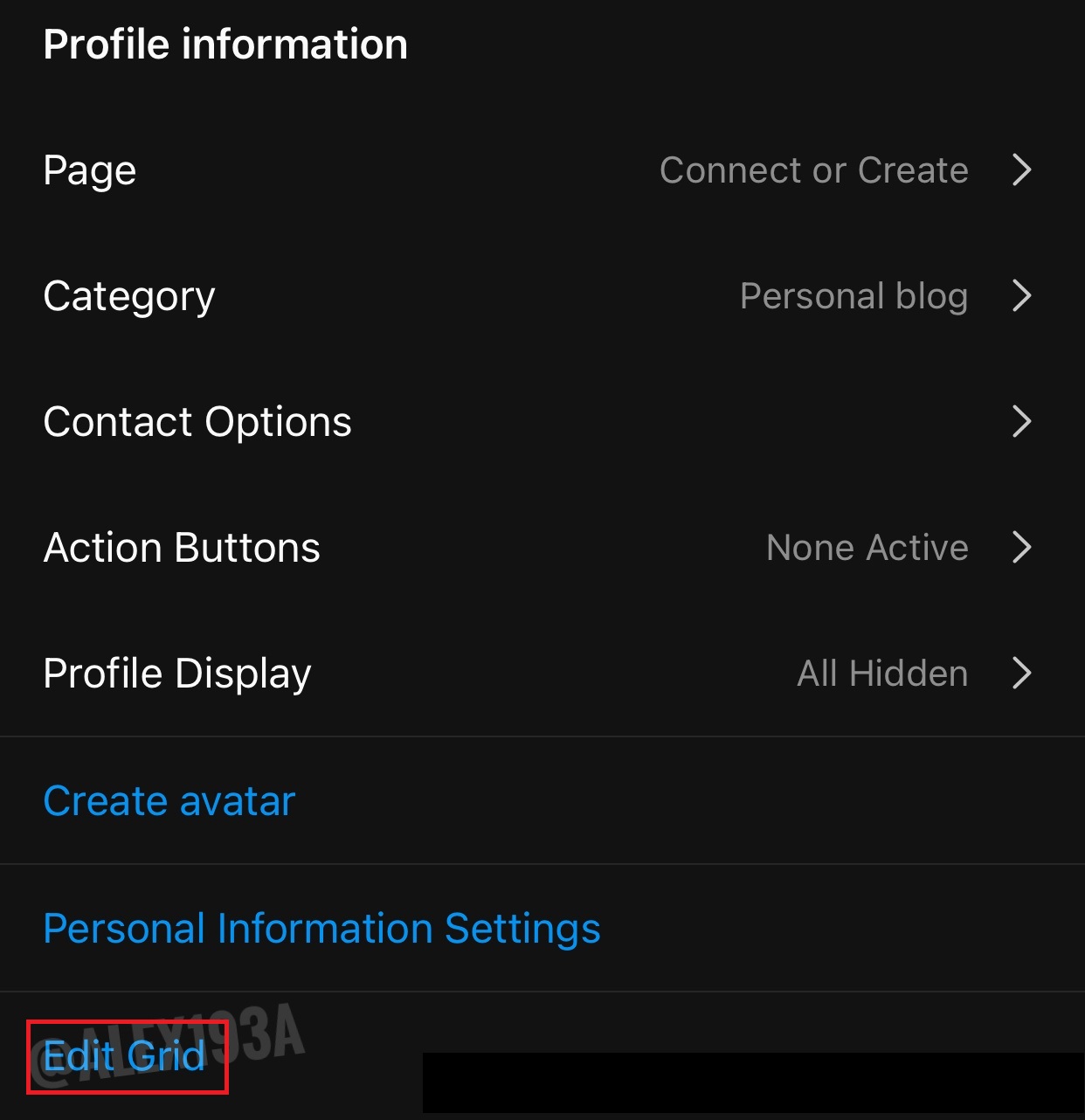Click the 93A end of the watermark
Image resolution: width=1085 pixels, height=1120 pixels.
click(x=271, y=1034)
